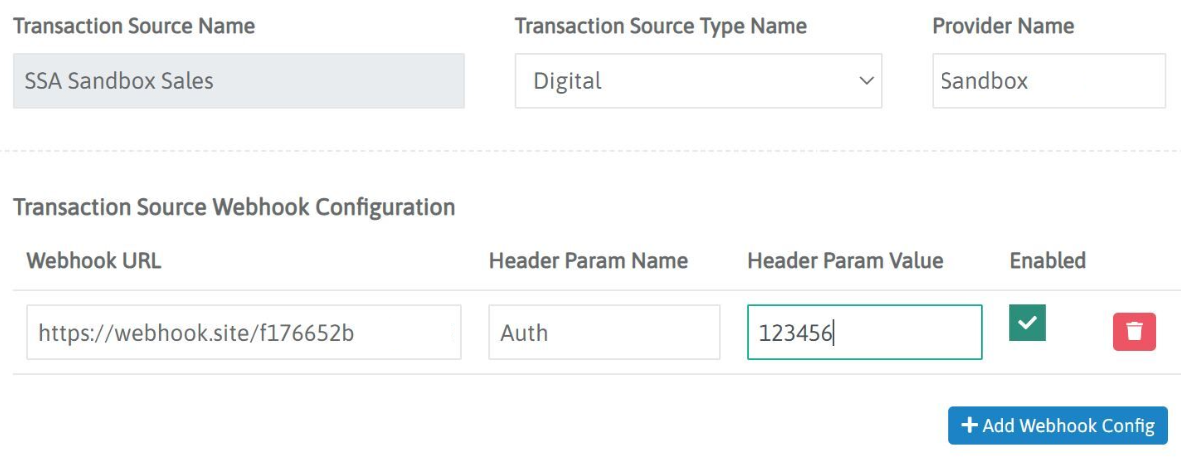Select the Header Param Name field with Auth

[604, 332]
